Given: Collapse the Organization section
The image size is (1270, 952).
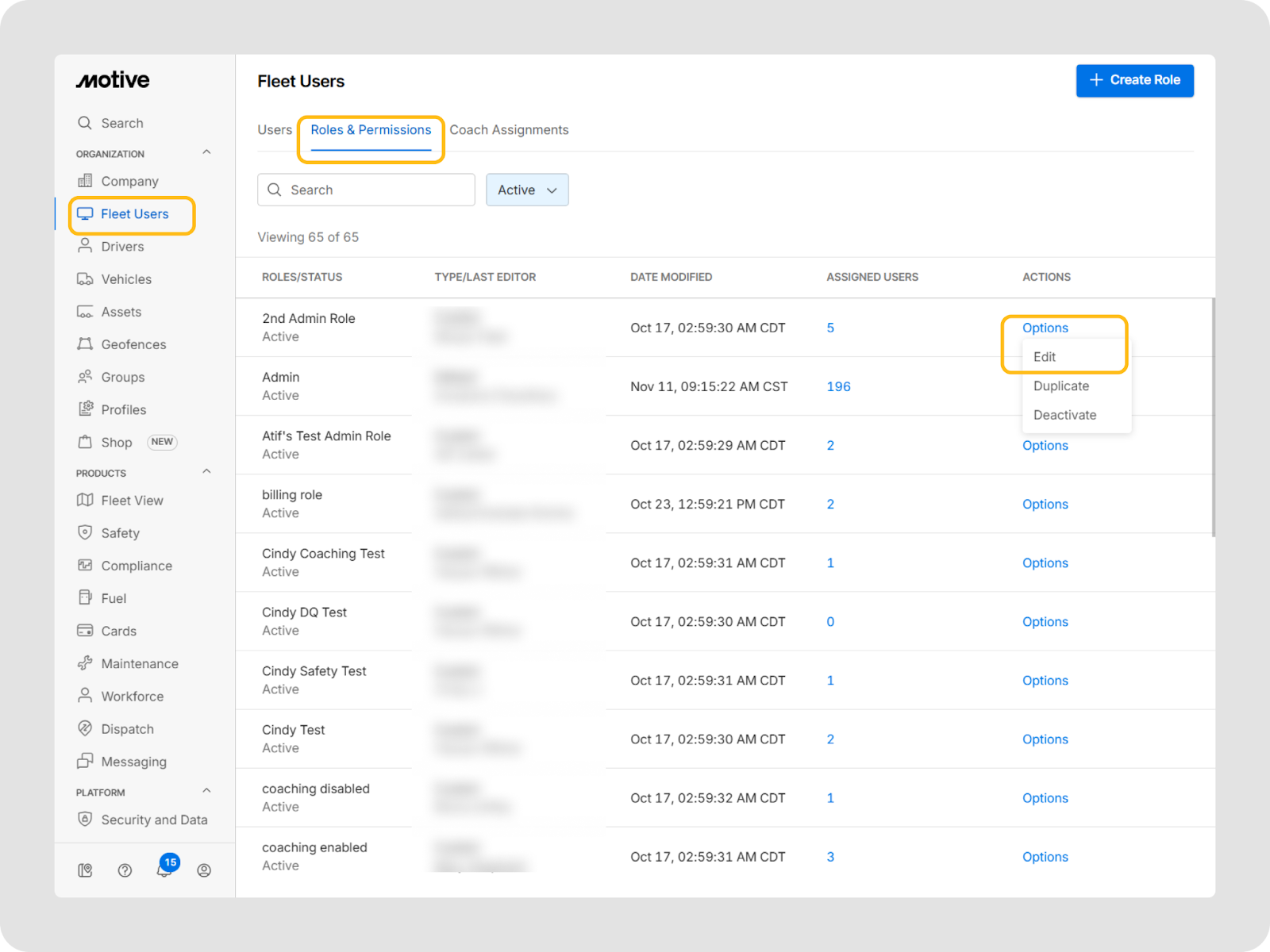Looking at the screenshot, I should tap(206, 152).
